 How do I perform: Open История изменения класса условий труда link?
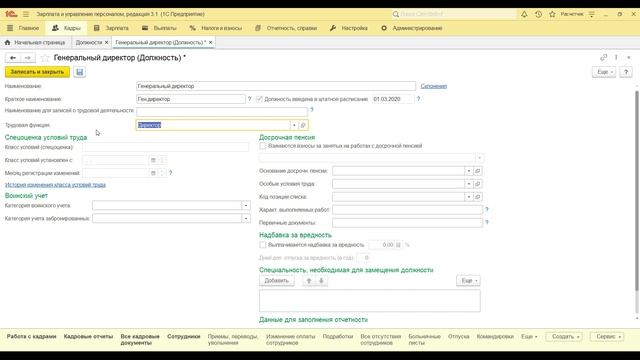pyautogui.click(x=55, y=185)
